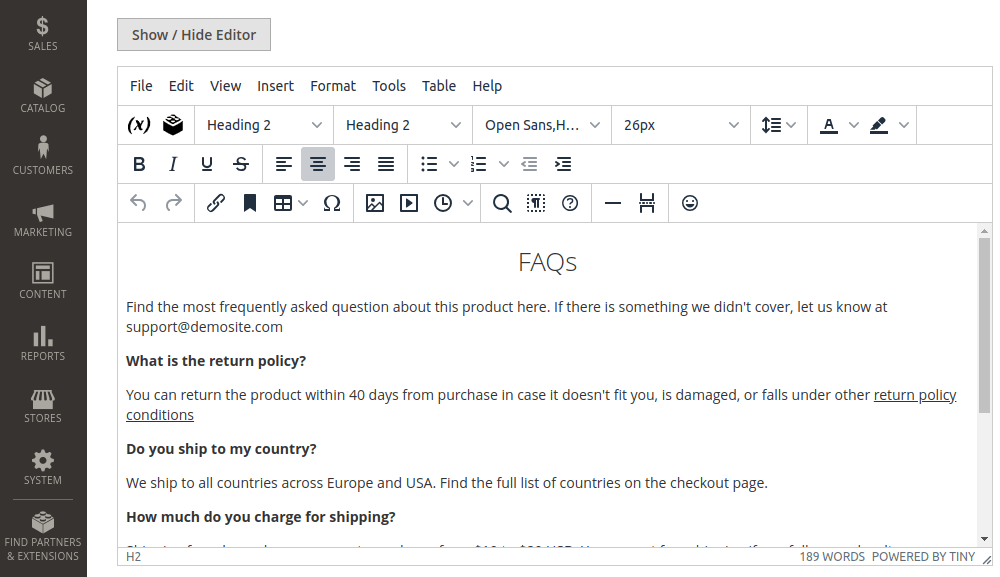Image resolution: width=1000 pixels, height=577 pixels.
Task: Align the text right
Action: coord(352,164)
